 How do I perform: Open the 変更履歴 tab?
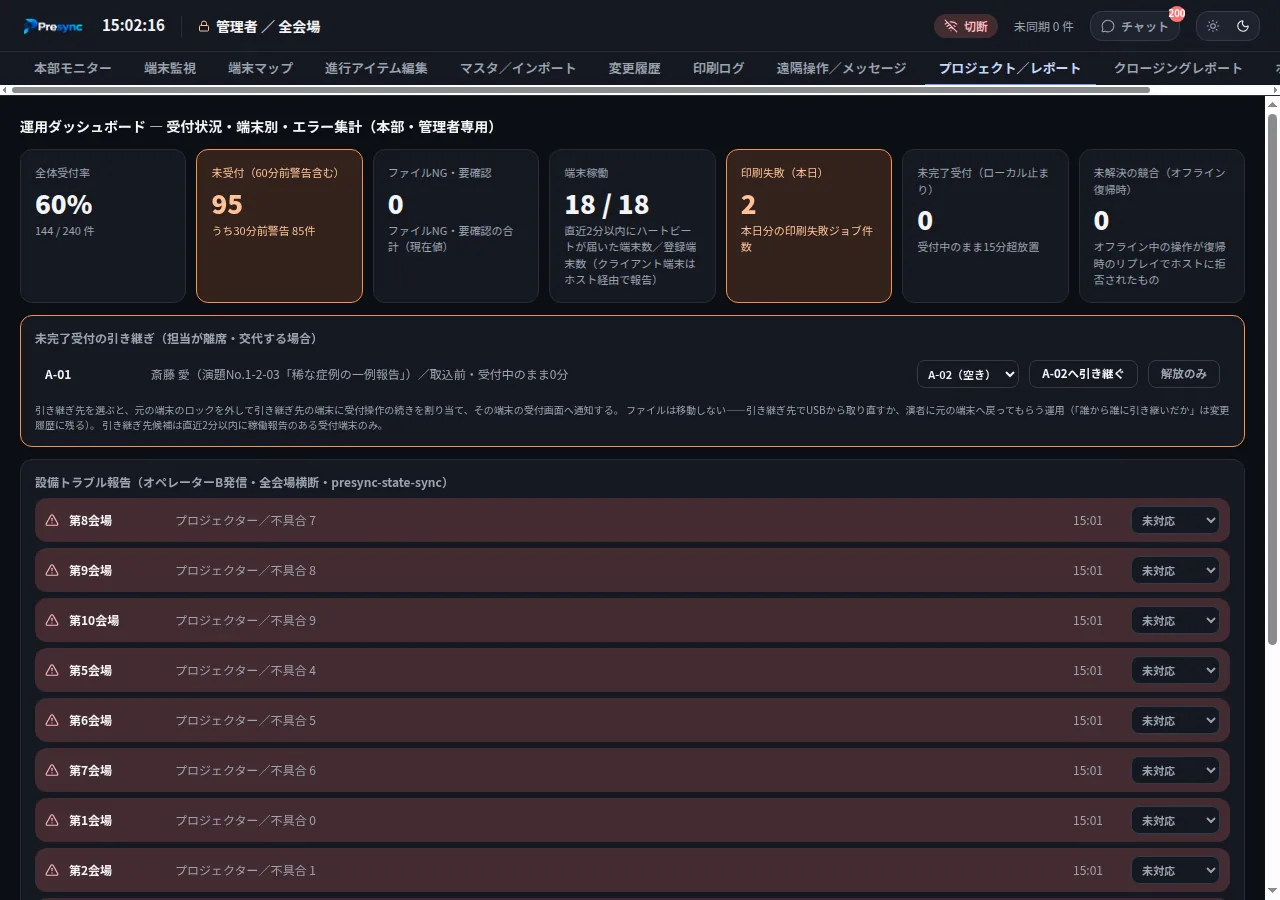pos(635,68)
